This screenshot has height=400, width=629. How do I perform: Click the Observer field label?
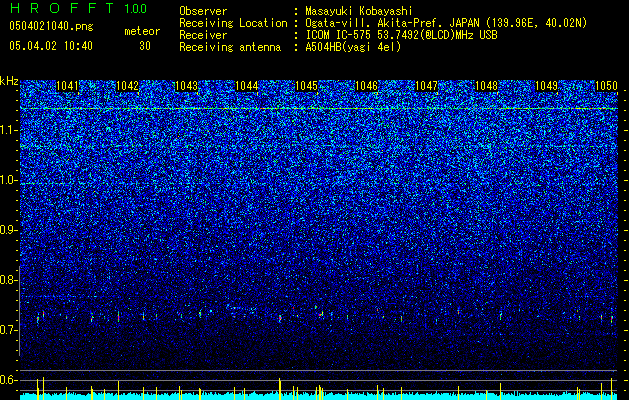(x=203, y=11)
